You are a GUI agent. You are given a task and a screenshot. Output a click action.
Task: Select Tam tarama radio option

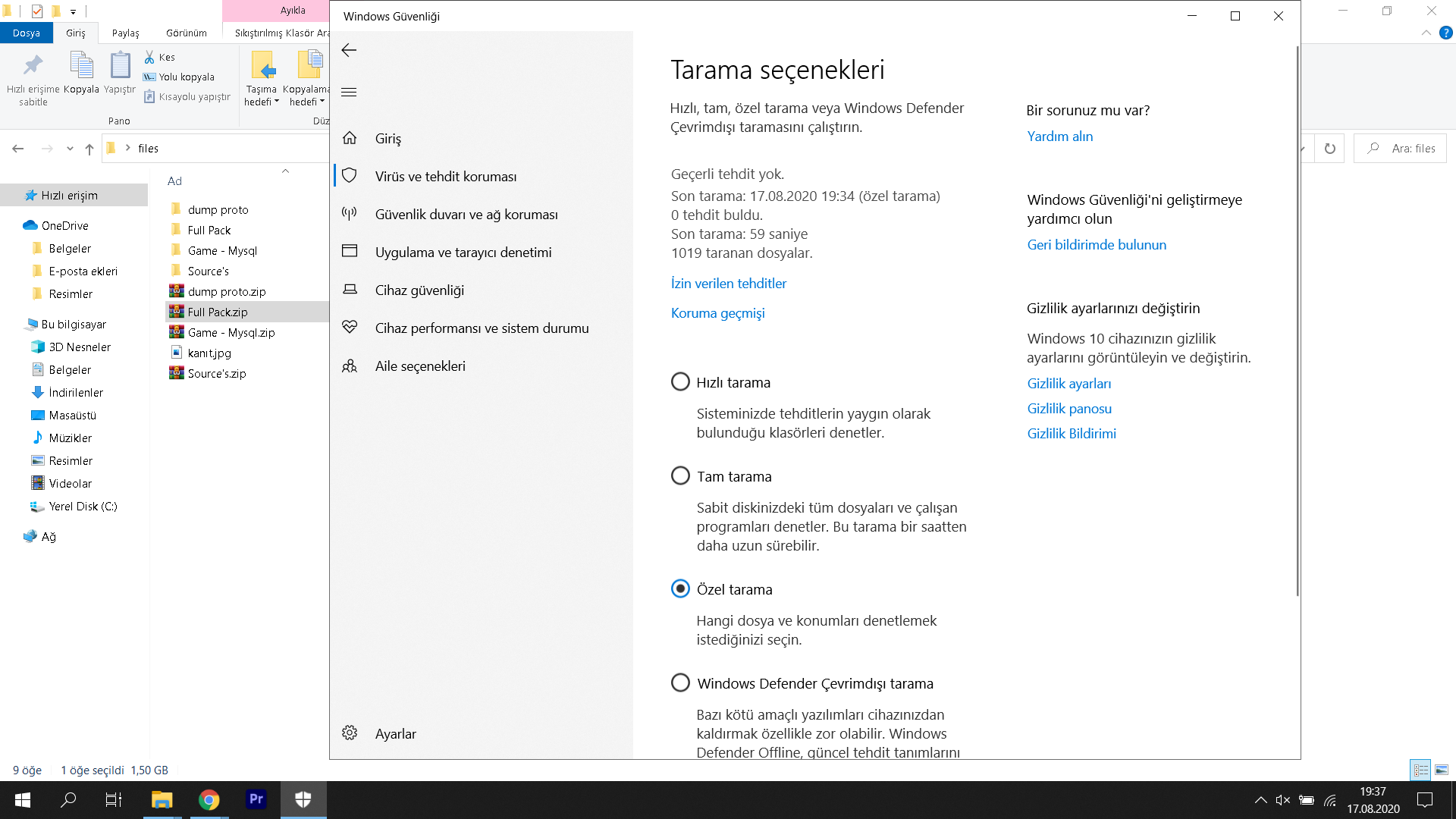tap(680, 475)
